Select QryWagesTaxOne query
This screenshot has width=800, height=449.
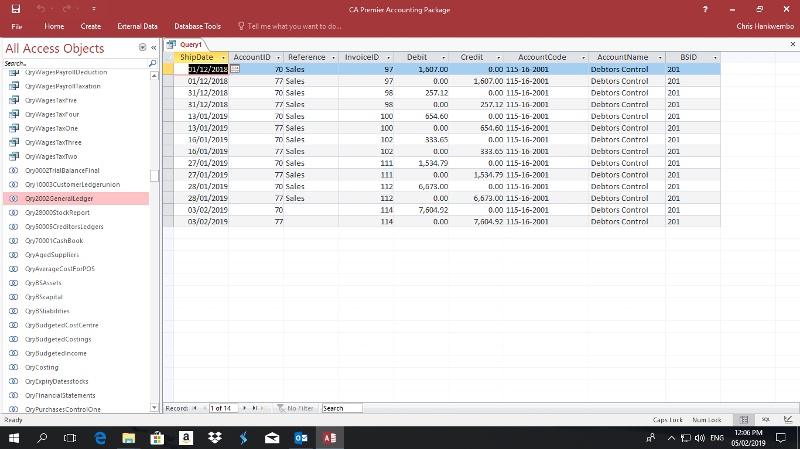tap(52, 129)
